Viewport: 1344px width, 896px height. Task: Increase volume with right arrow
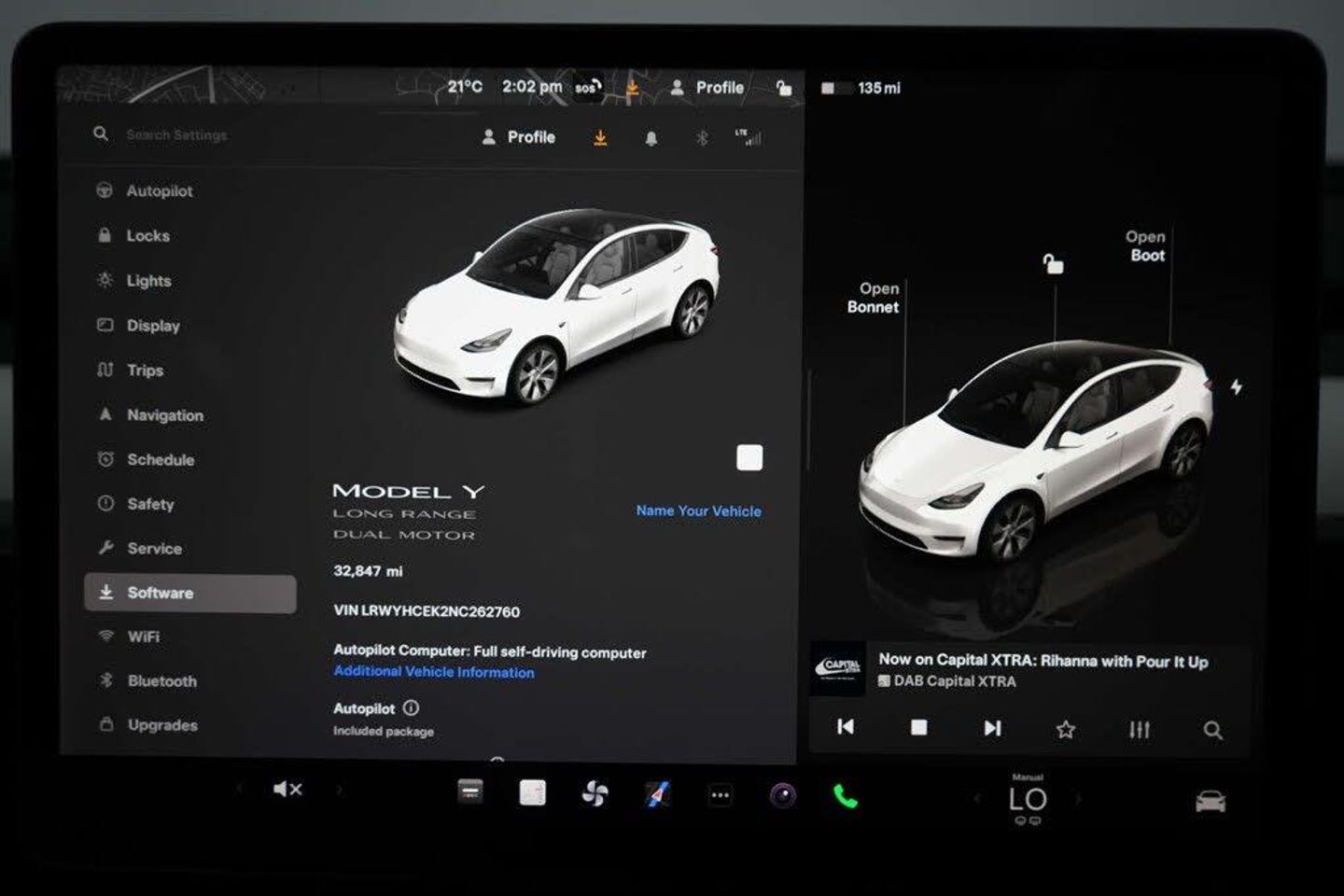coord(339,790)
